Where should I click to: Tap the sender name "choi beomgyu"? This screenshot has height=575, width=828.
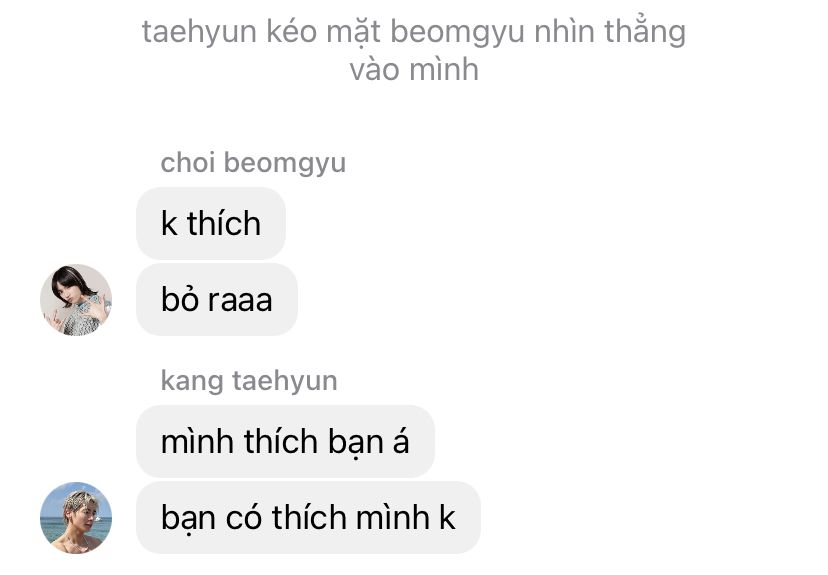click(x=253, y=163)
